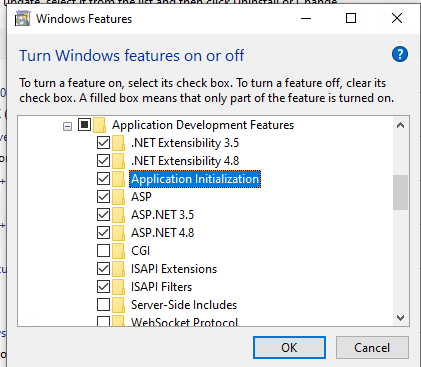Image resolution: width=421 pixels, height=367 pixels.
Task: Click OK to apply feature changes
Action: [x=289, y=348]
